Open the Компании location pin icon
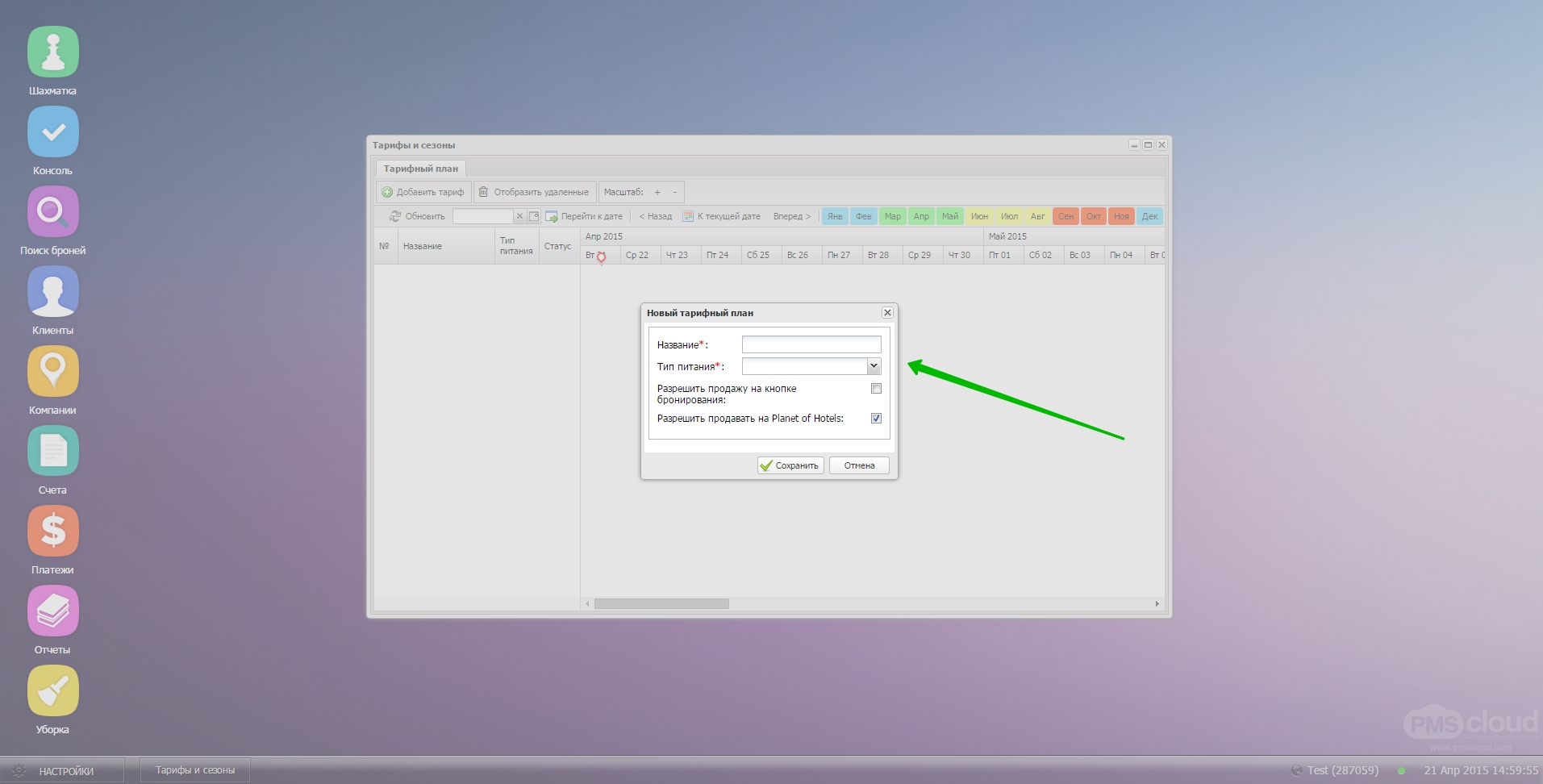 tap(53, 371)
